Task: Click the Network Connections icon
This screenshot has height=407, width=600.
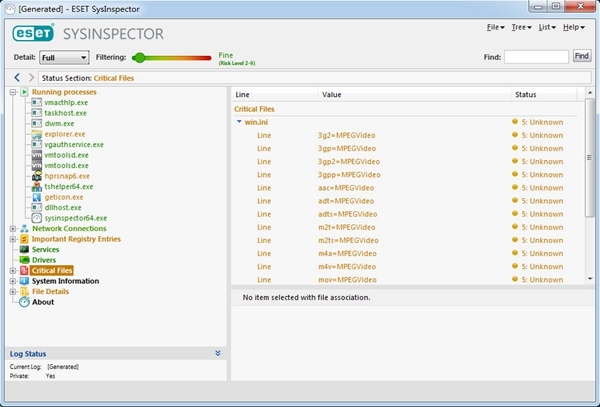Action: tap(24, 228)
